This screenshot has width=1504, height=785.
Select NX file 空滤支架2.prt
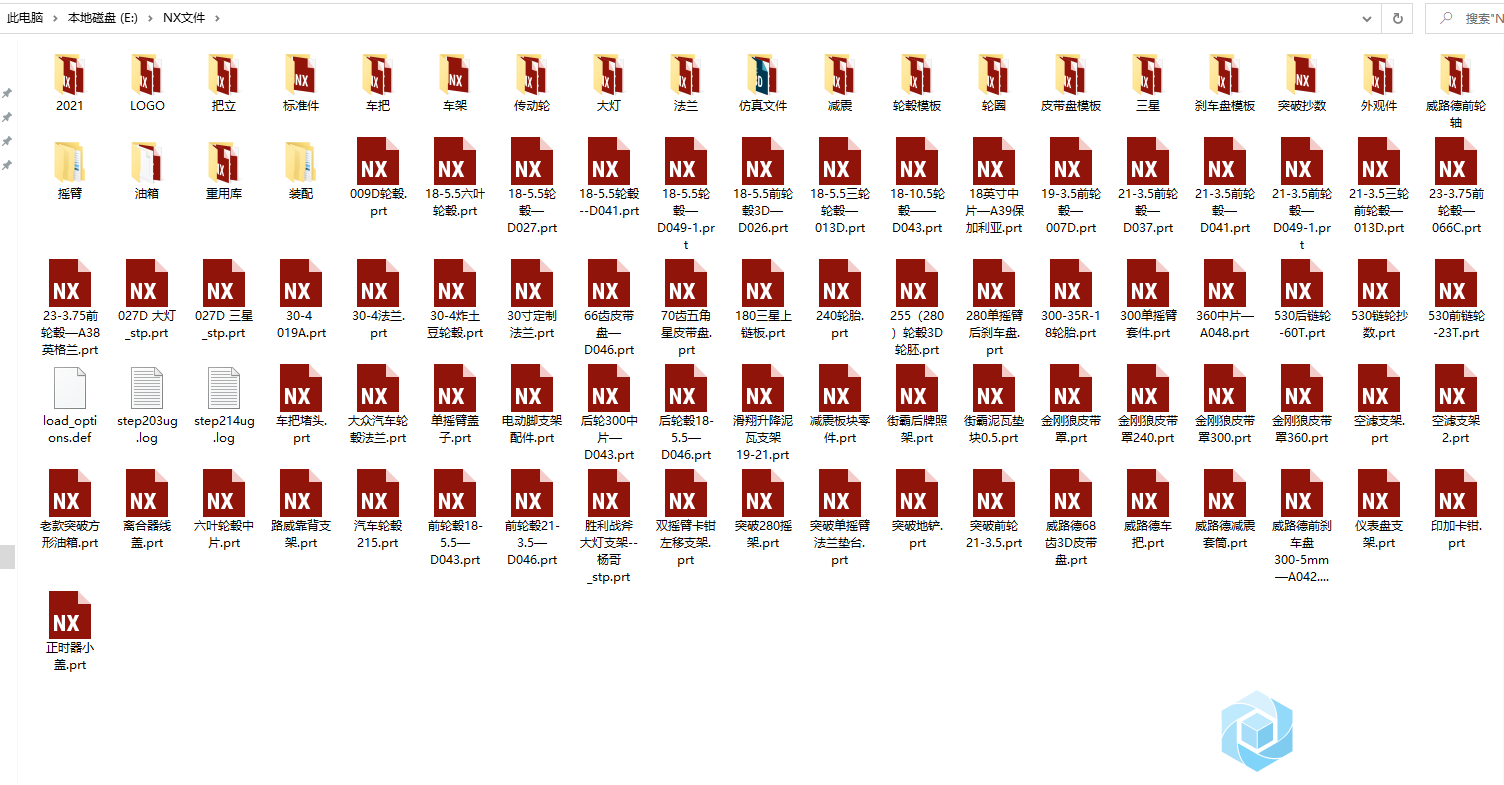coord(1456,405)
